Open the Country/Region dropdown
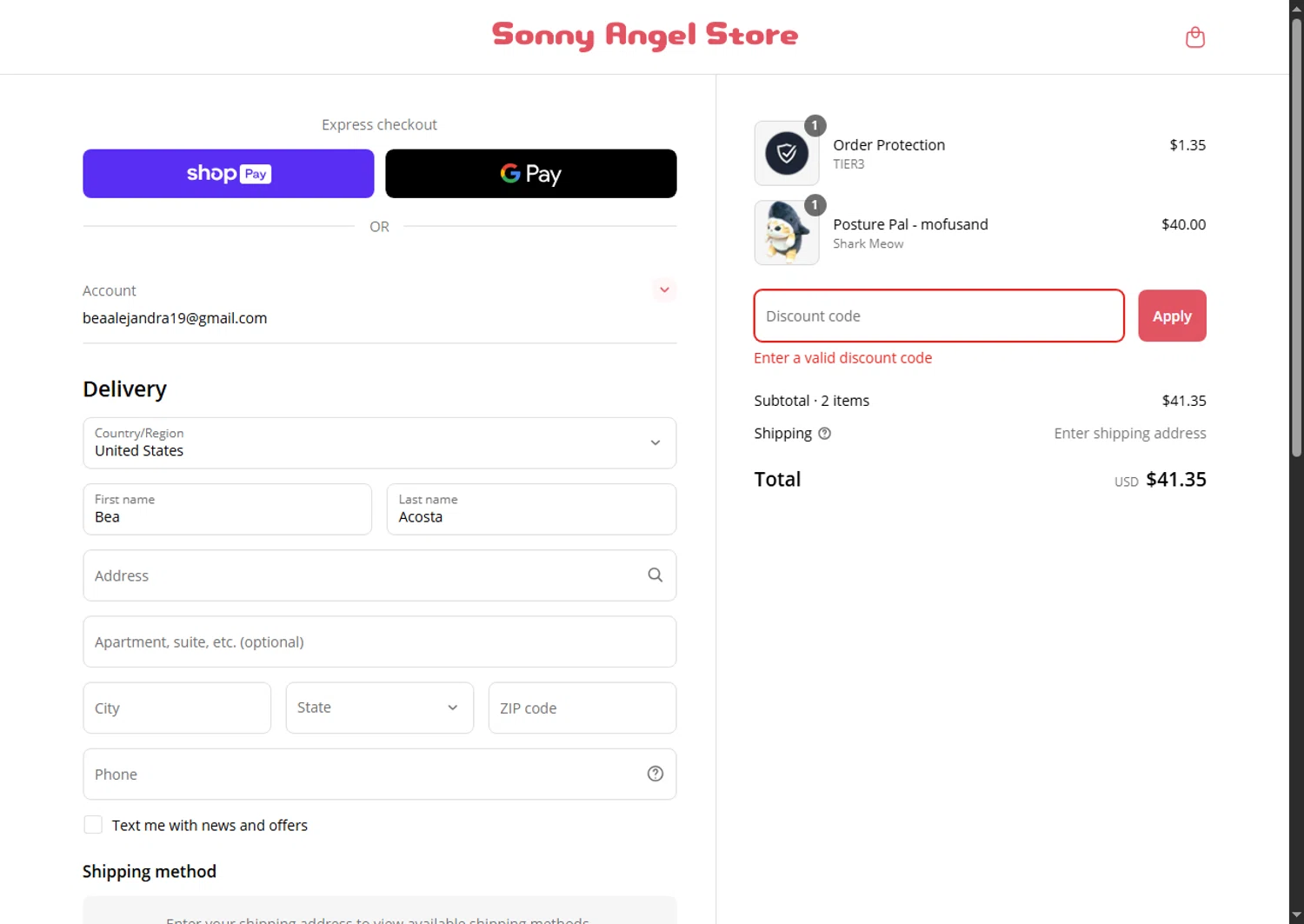 pyautogui.click(x=380, y=443)
